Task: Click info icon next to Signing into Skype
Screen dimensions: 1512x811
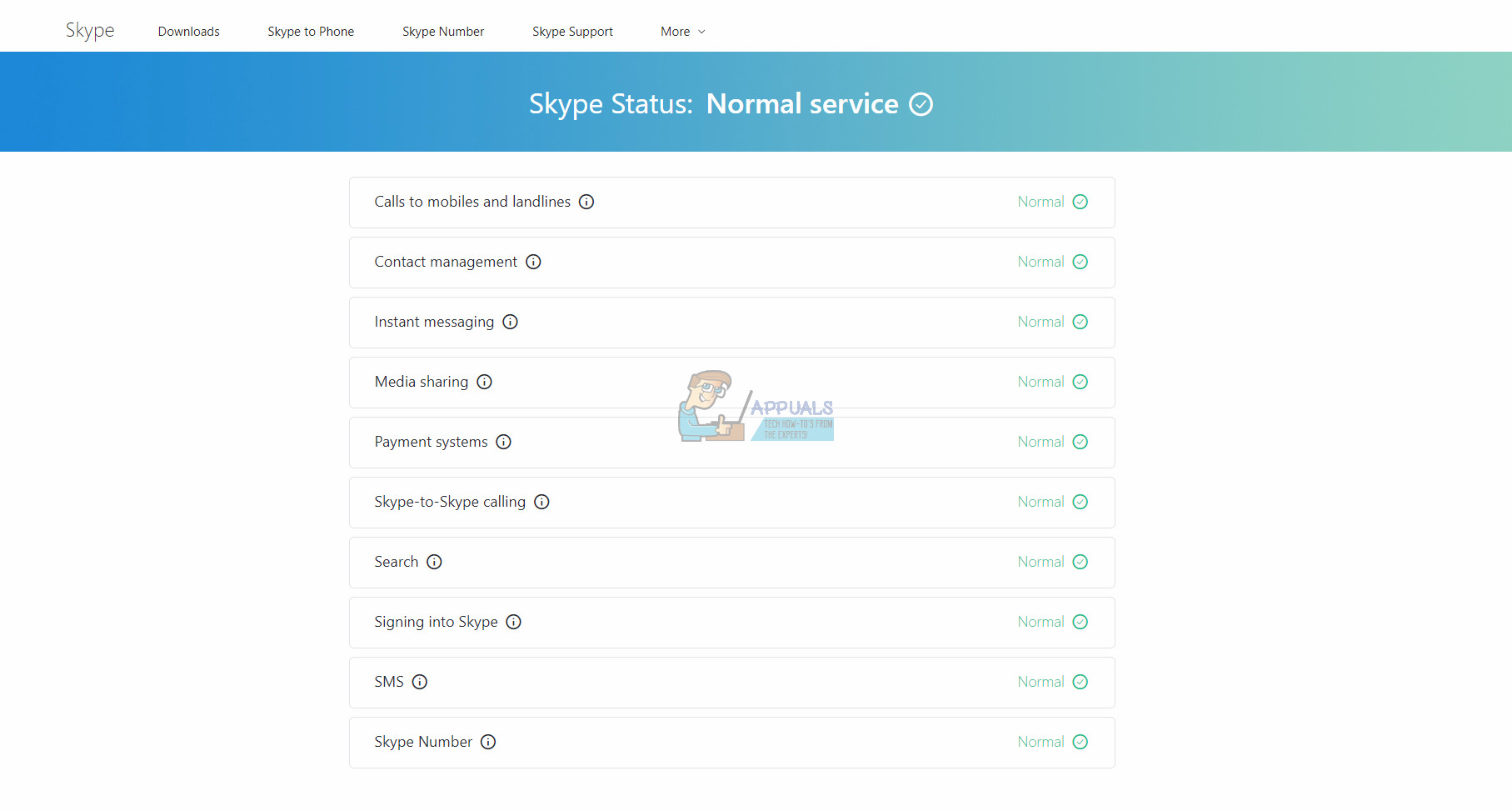Action: point(513,622)
